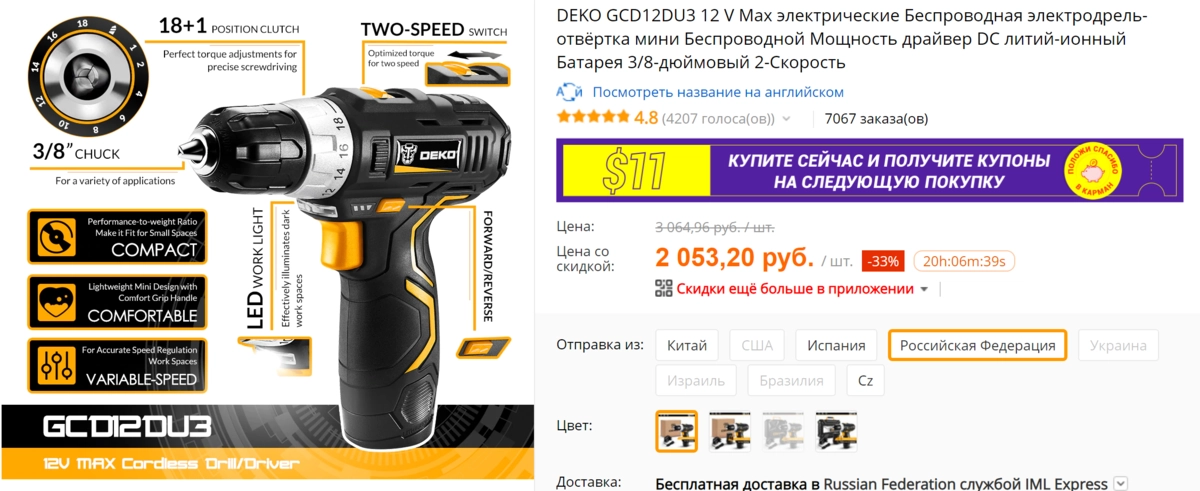1200x491 pixels.
Task: Open 'Посмотреть название на английском' link
Action: click(718, 92)
